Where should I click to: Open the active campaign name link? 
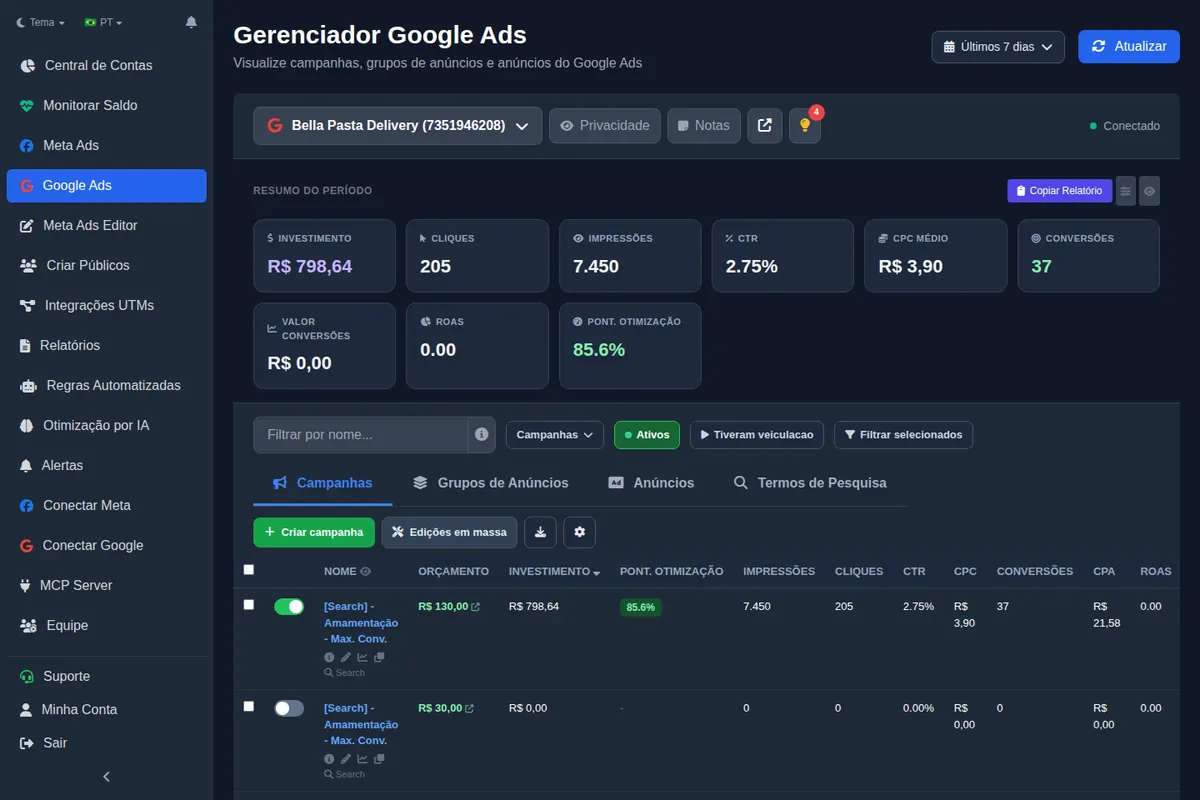pyautogui.click(x=361, y=623)
